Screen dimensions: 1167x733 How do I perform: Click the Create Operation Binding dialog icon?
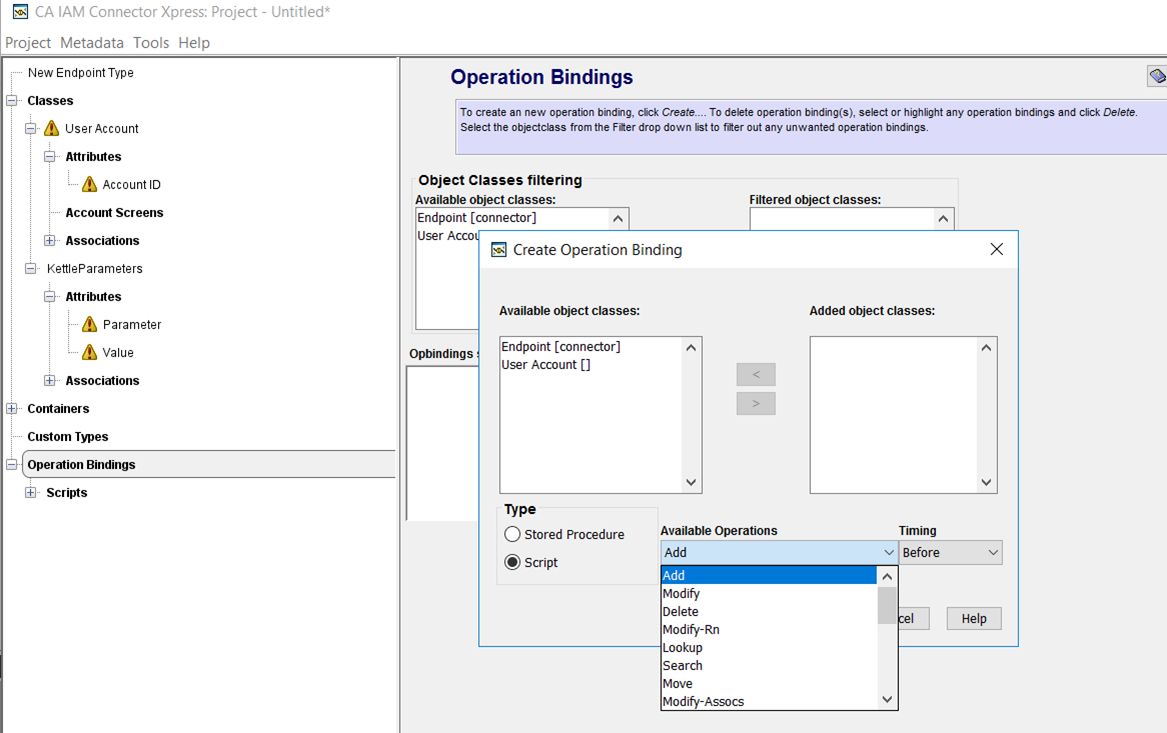[499, 250]
